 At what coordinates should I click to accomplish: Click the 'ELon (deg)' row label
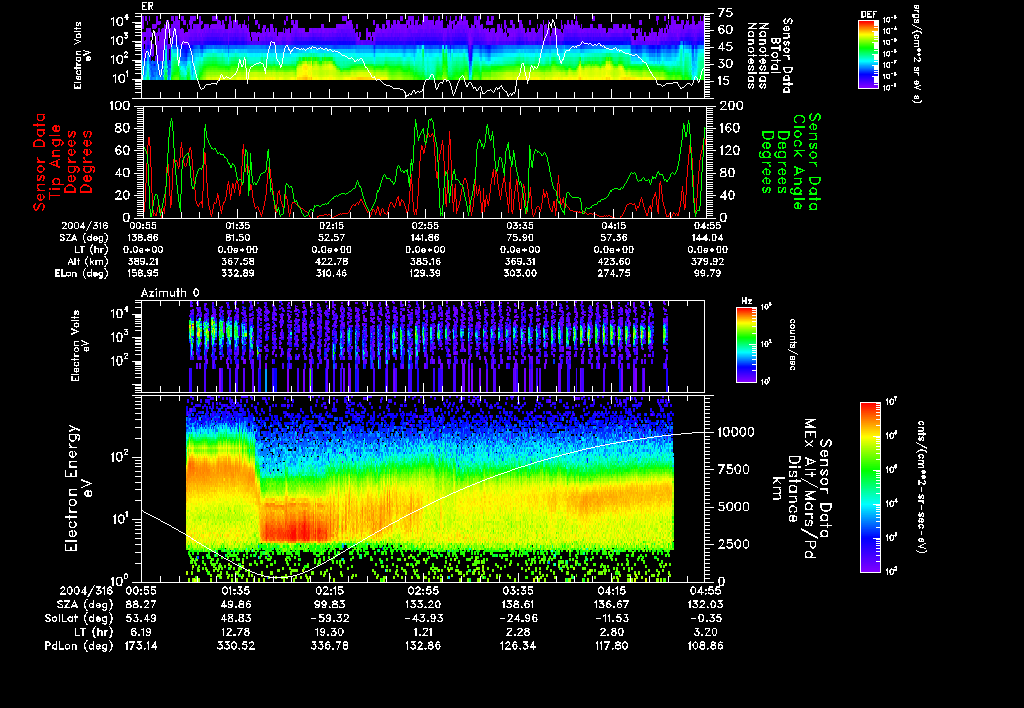click(x=82, y=274)
